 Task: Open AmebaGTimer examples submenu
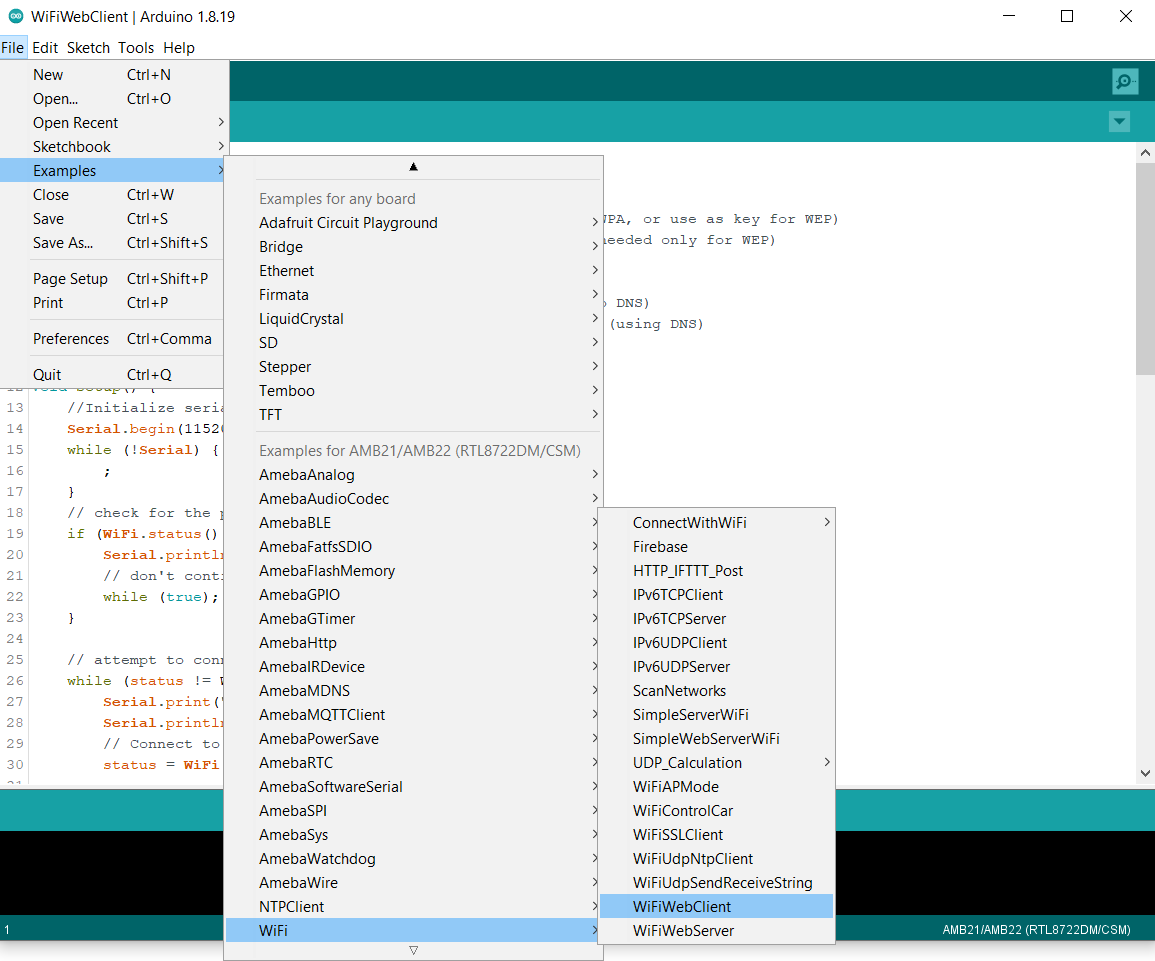pyautogui.click(x=413, y=619)
